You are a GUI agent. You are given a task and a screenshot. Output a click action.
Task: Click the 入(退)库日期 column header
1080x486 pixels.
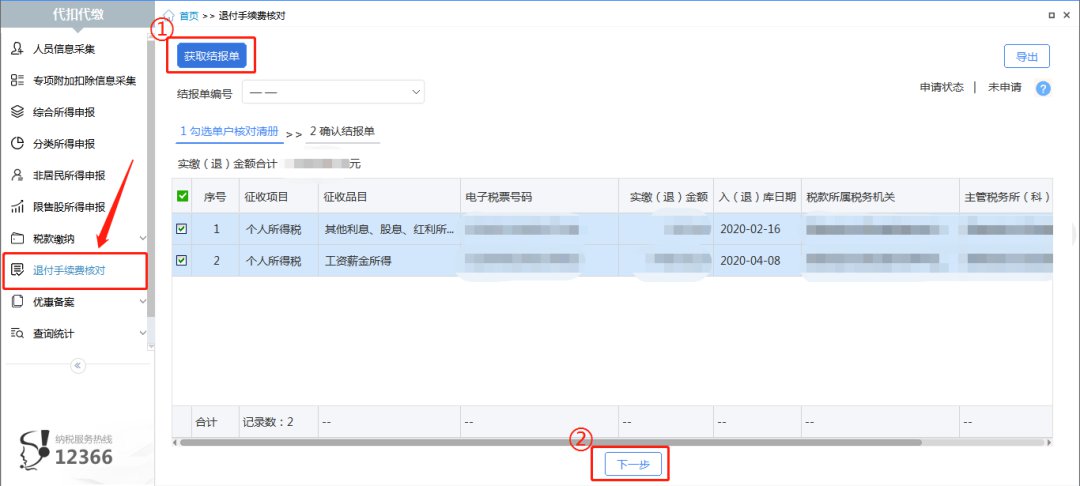pos(757,196)
